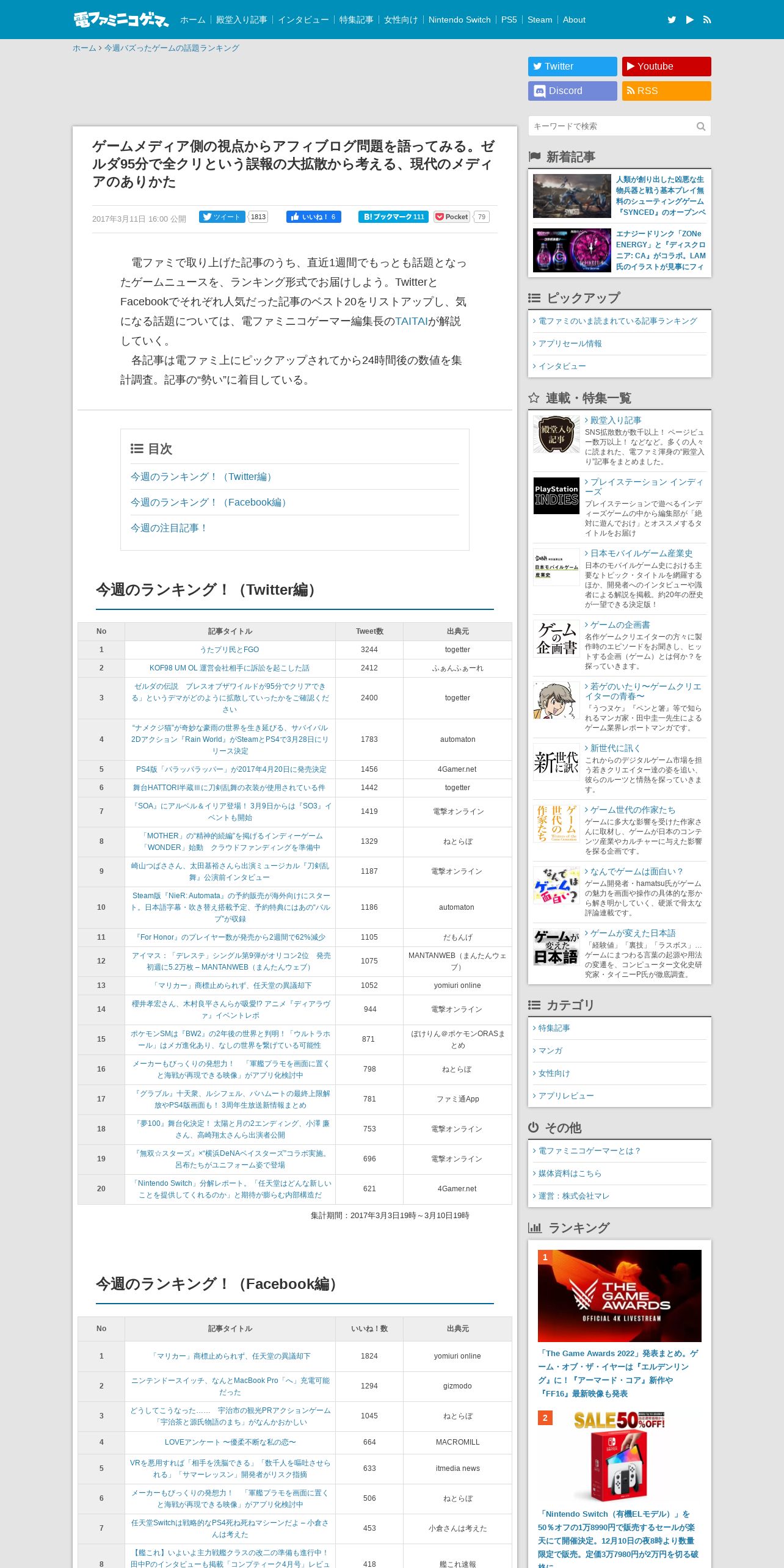
Task: Follow the TAITAI link in the article intro
Action: 411,321
